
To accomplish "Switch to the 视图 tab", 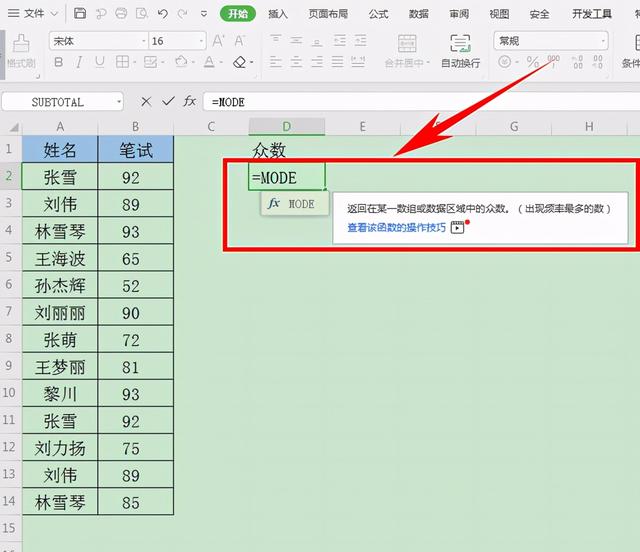I will click(x=499, y=14).
